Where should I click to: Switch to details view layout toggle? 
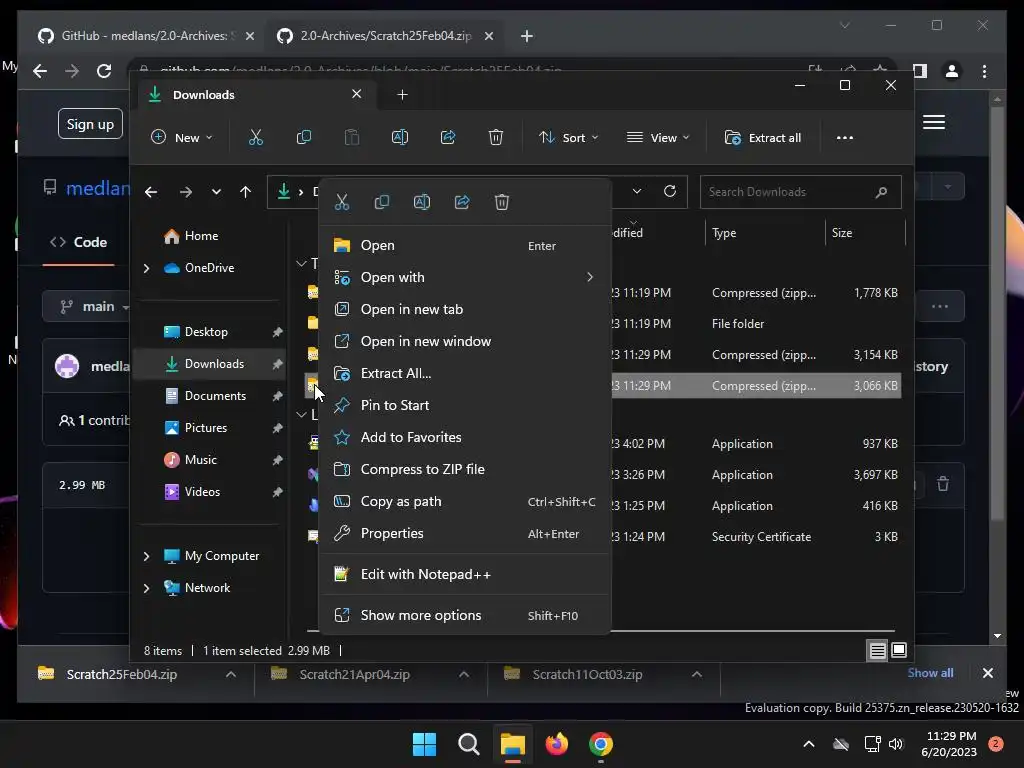point(877,651)
